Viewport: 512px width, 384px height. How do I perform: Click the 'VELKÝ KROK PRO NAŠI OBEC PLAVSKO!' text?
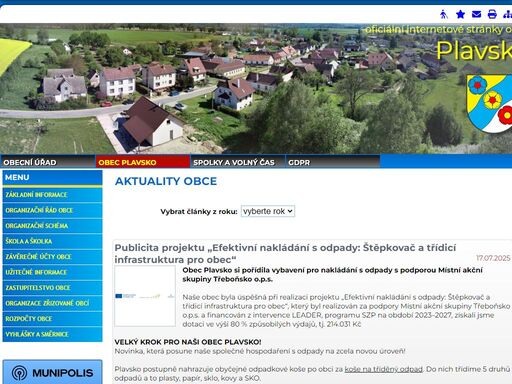(x=188, y=342)
